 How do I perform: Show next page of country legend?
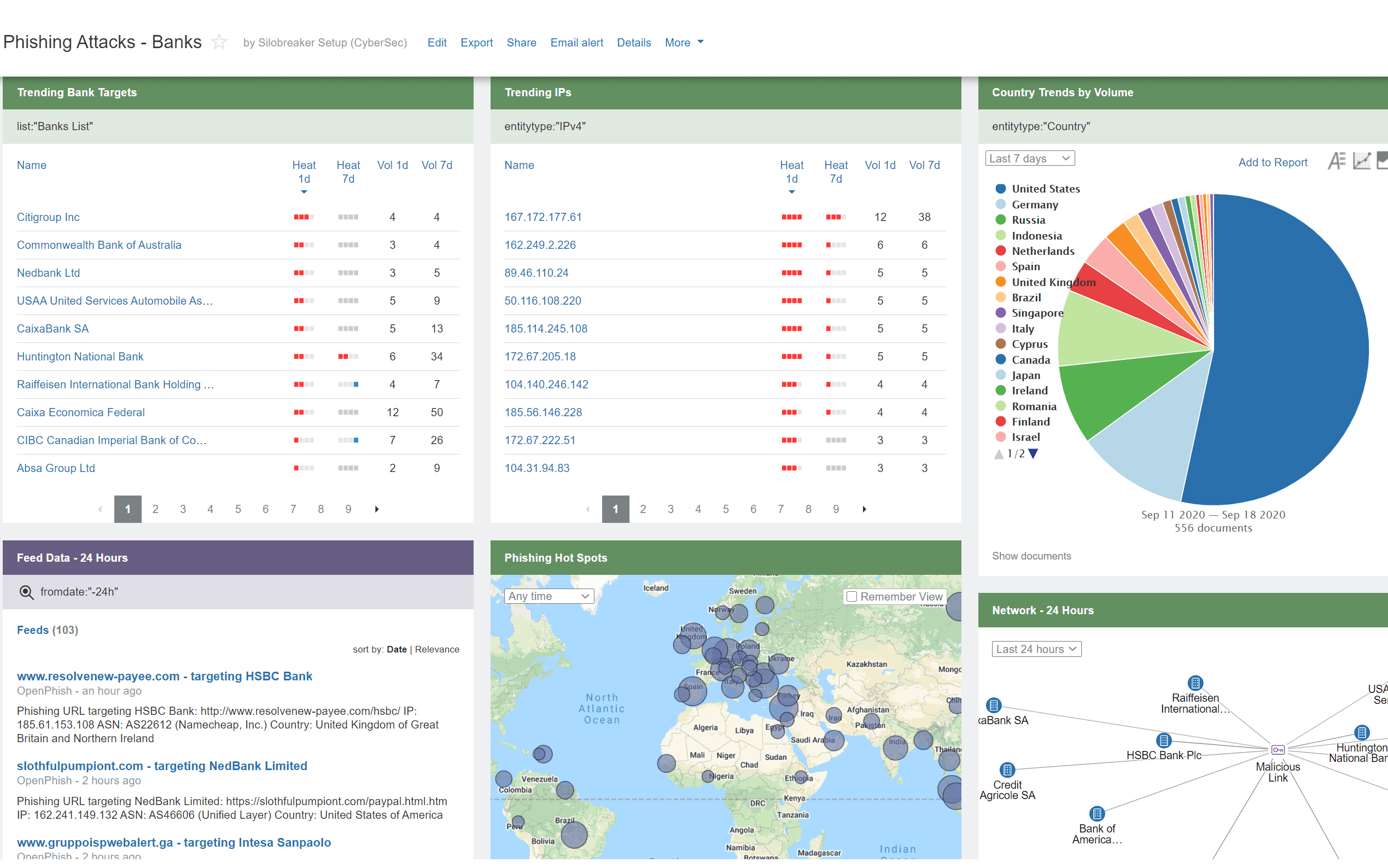pos(1033,453)
